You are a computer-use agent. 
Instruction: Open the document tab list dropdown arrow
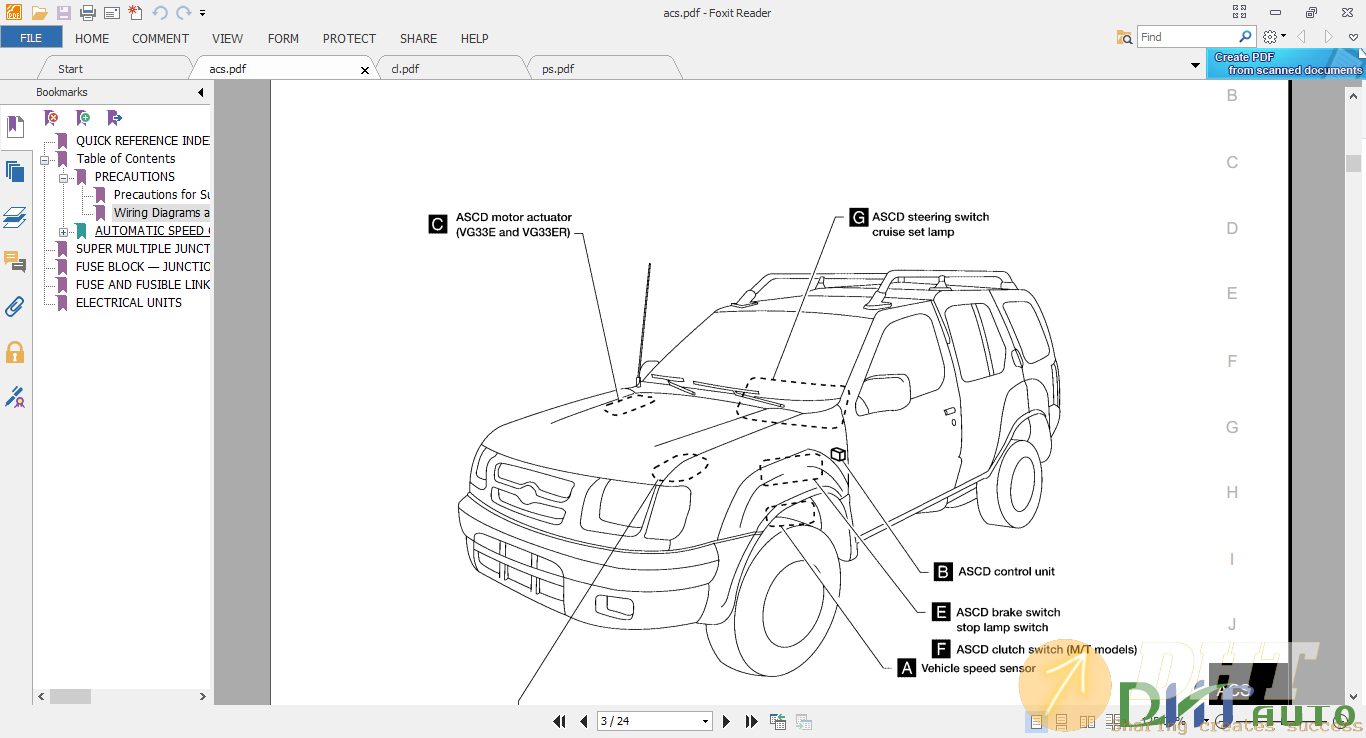(x=1196, y=66)
